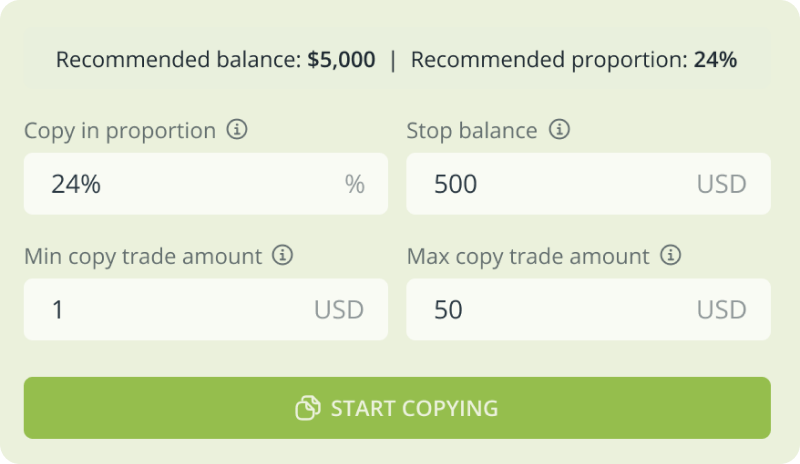Click info icon next to Min copy trade amount

pos(283,255)
